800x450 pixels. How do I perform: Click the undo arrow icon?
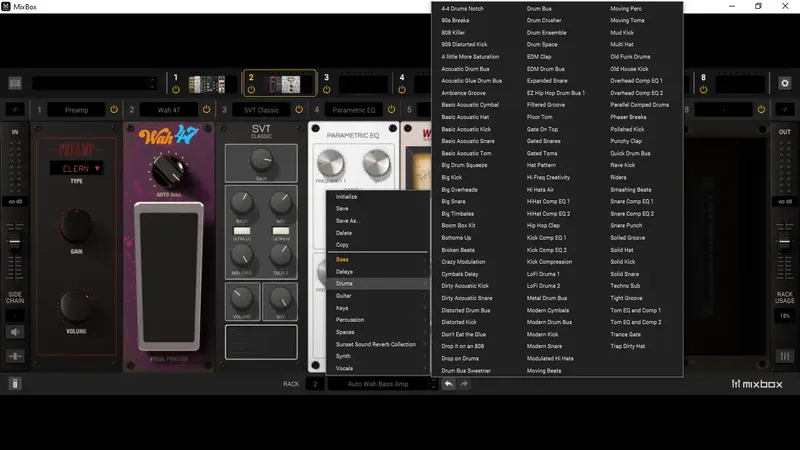tap(448, 384)
